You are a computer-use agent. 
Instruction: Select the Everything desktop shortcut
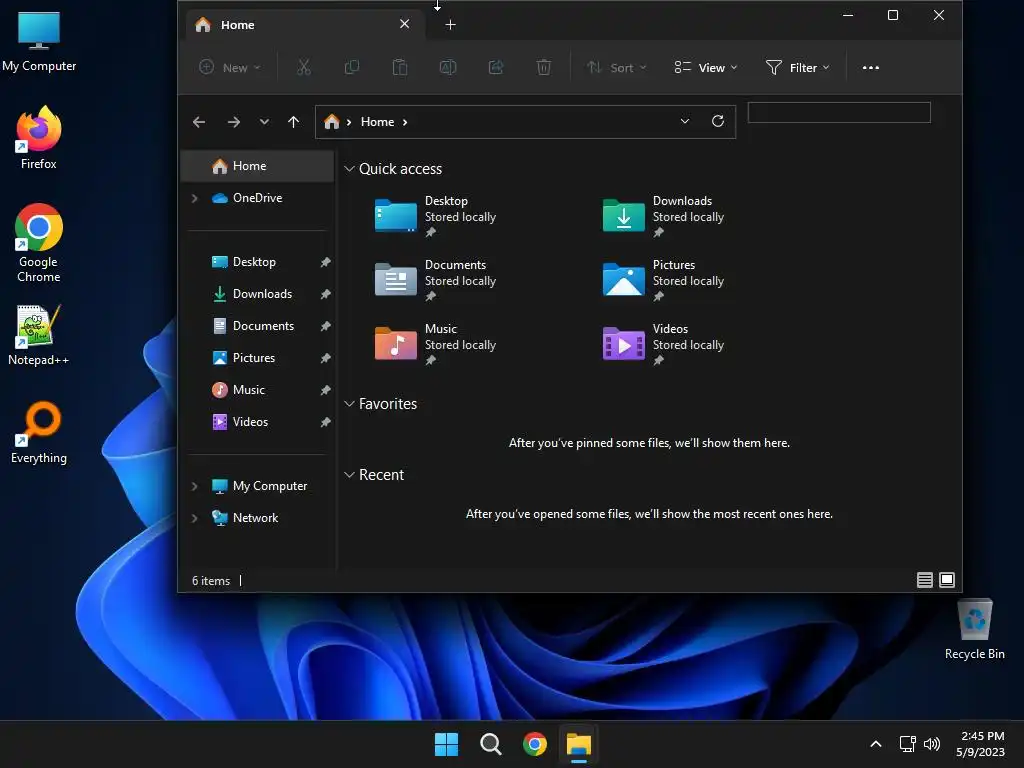(39, 432)
